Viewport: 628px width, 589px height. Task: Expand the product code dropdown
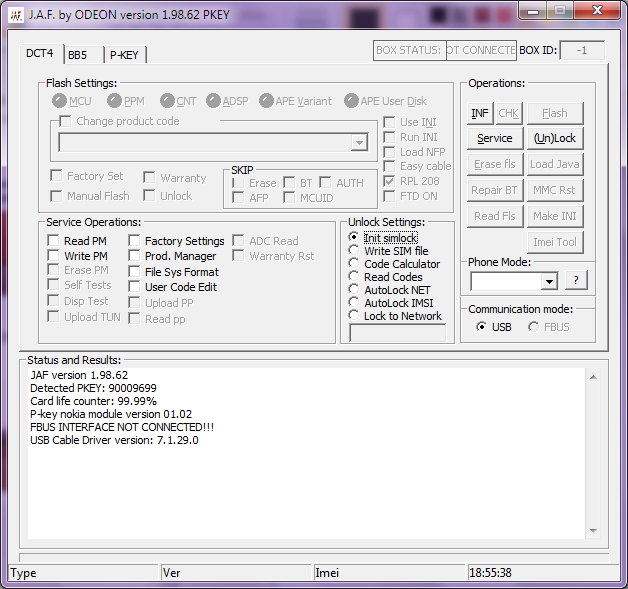coord(359,143)
